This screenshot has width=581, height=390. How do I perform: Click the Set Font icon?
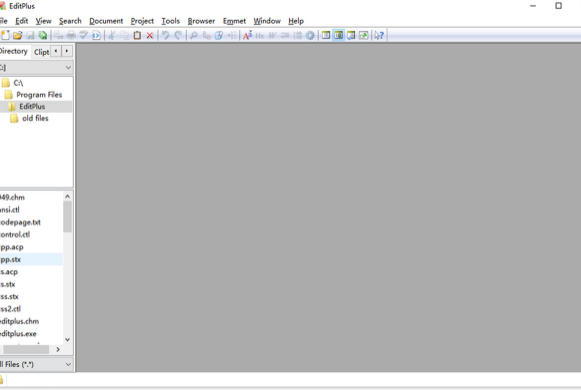pos(247,36)
